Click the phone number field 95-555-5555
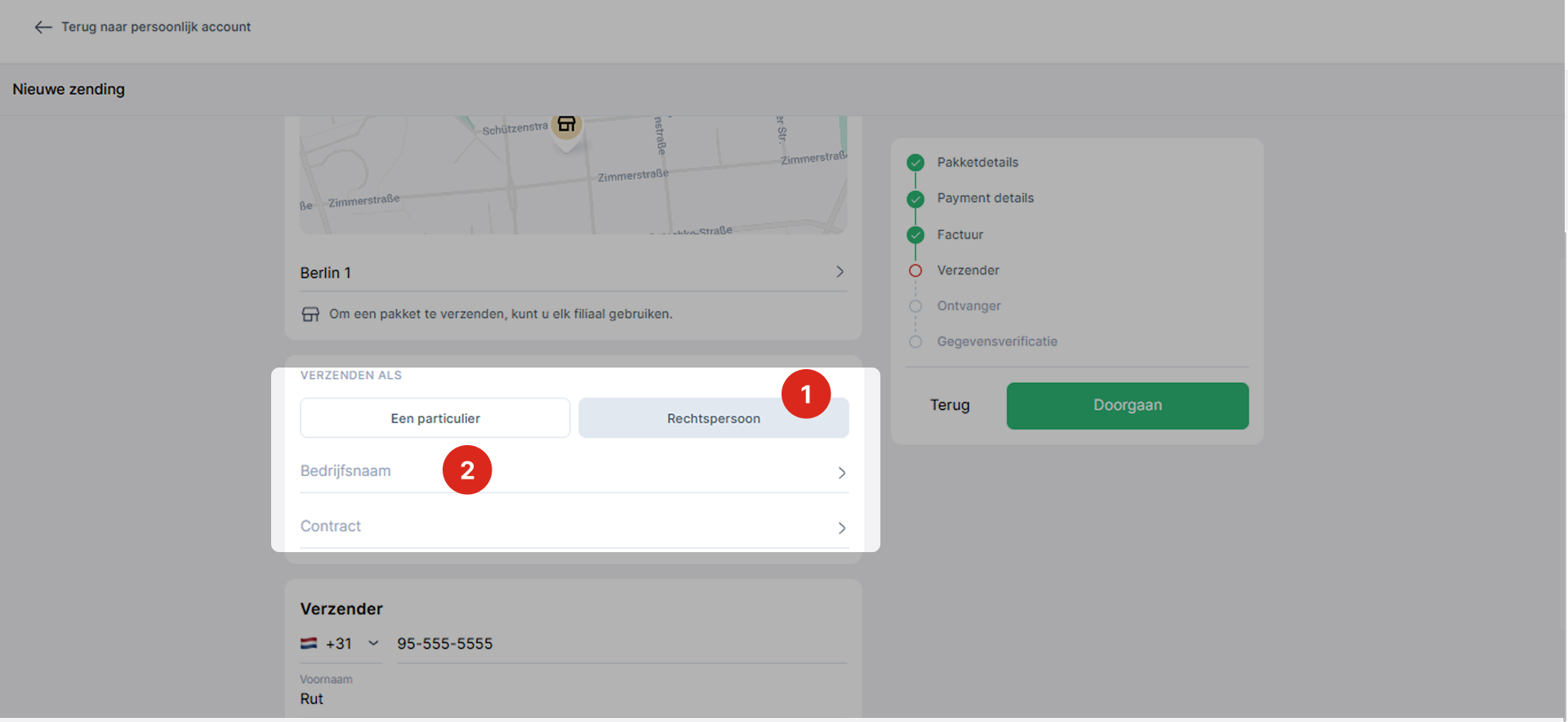This screenshot has width=1568, height=722. pos(621,644)
